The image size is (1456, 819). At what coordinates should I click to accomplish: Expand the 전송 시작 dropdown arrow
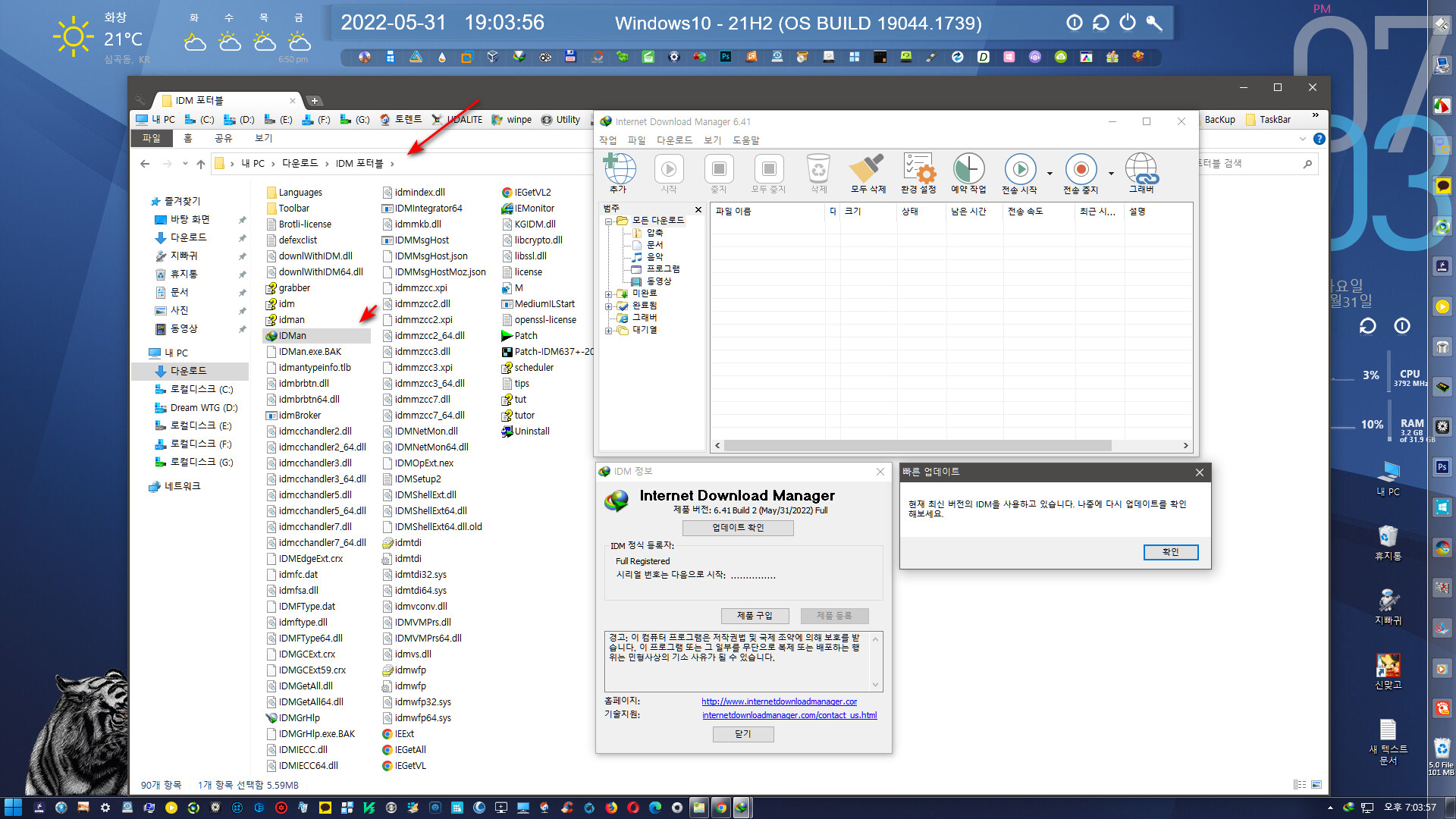(1050, 174)
